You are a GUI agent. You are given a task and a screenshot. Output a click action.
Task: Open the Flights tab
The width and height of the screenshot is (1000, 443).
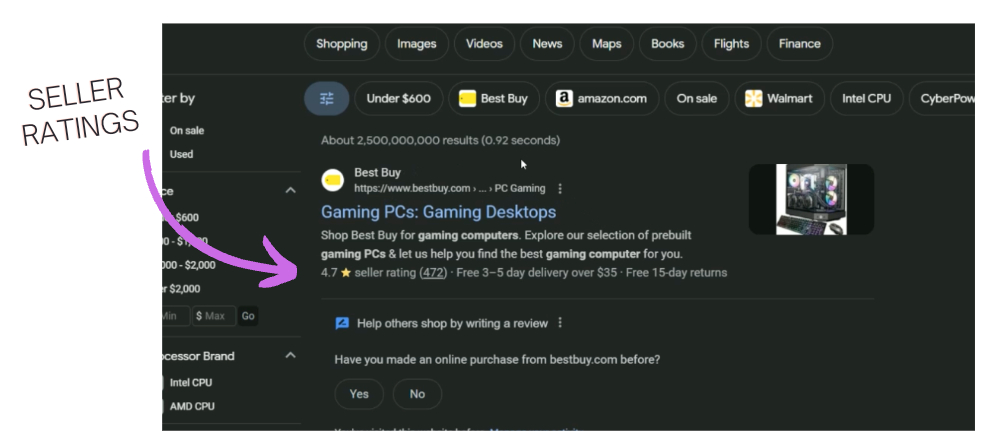coord(731,44)
